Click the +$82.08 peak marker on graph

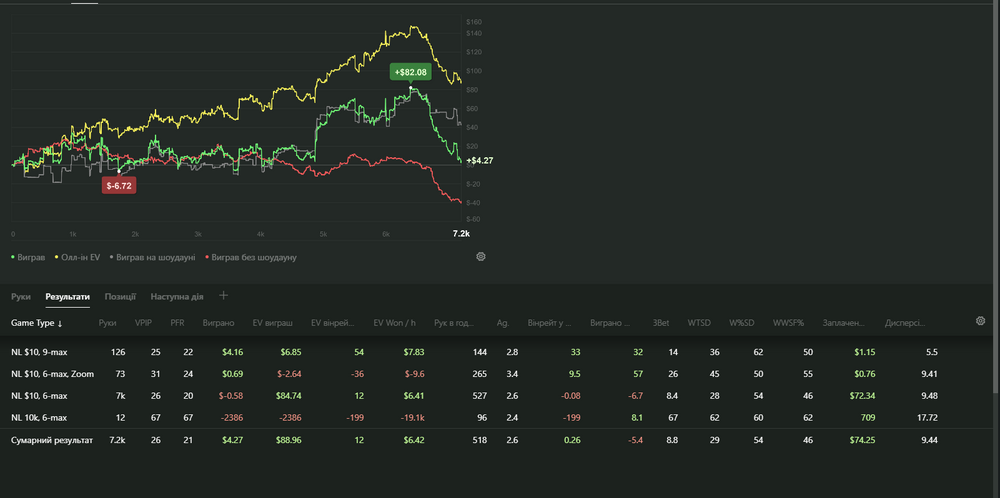click(x=410, y=72)
